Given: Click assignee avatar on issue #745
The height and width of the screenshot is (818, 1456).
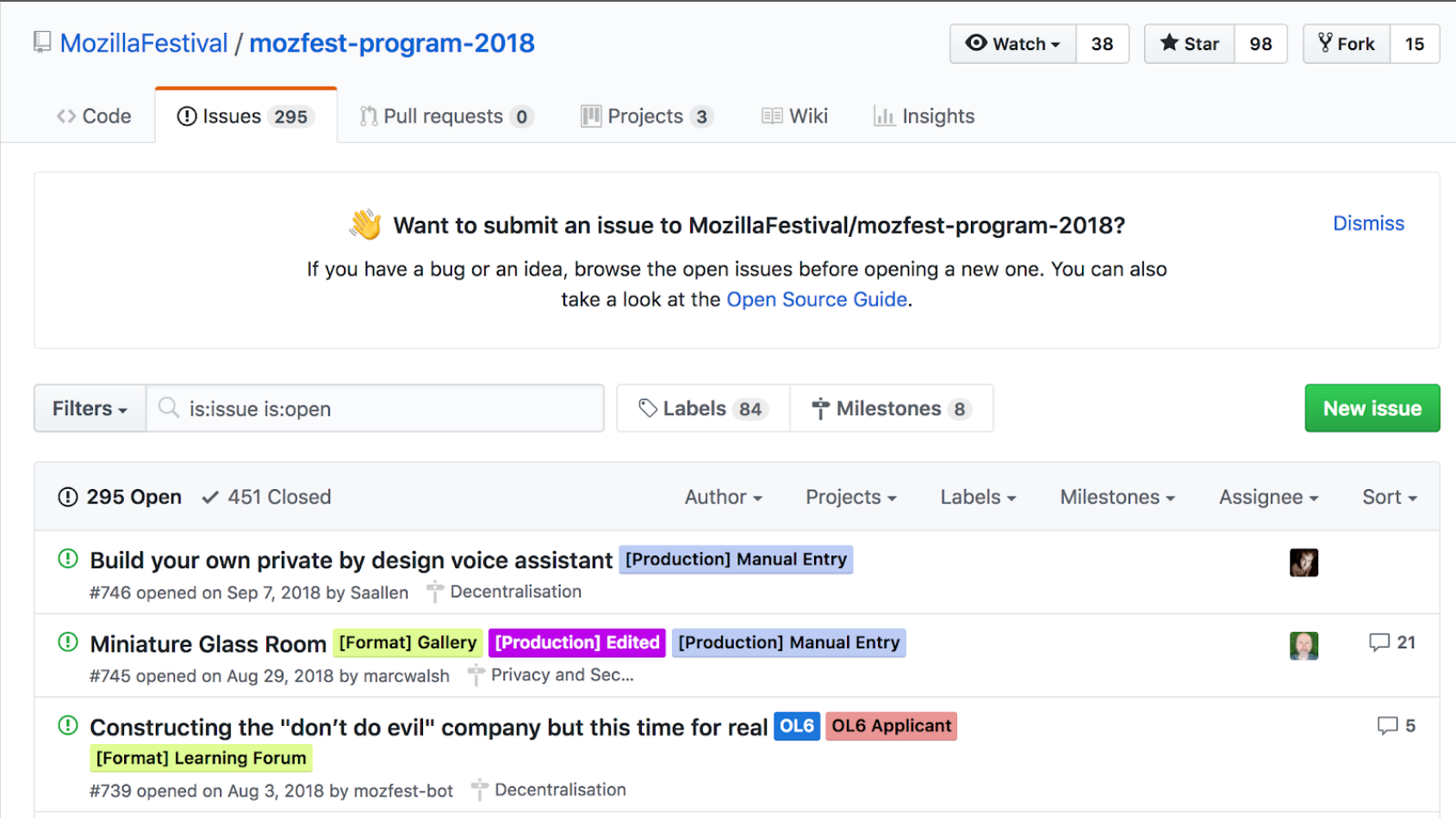Looking at the screenshot, I should coord(1304,646).
